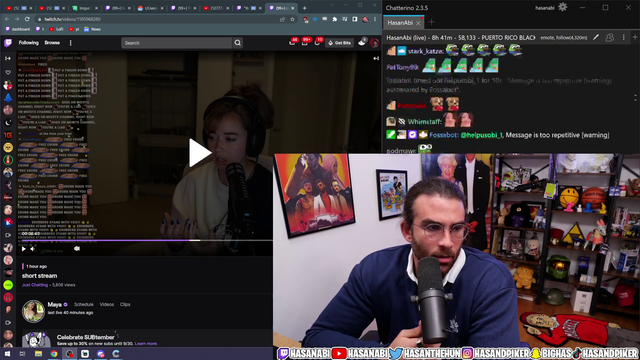
Task: Open Twitch inbox with 46 badge
Action: (x=292, y=42)
